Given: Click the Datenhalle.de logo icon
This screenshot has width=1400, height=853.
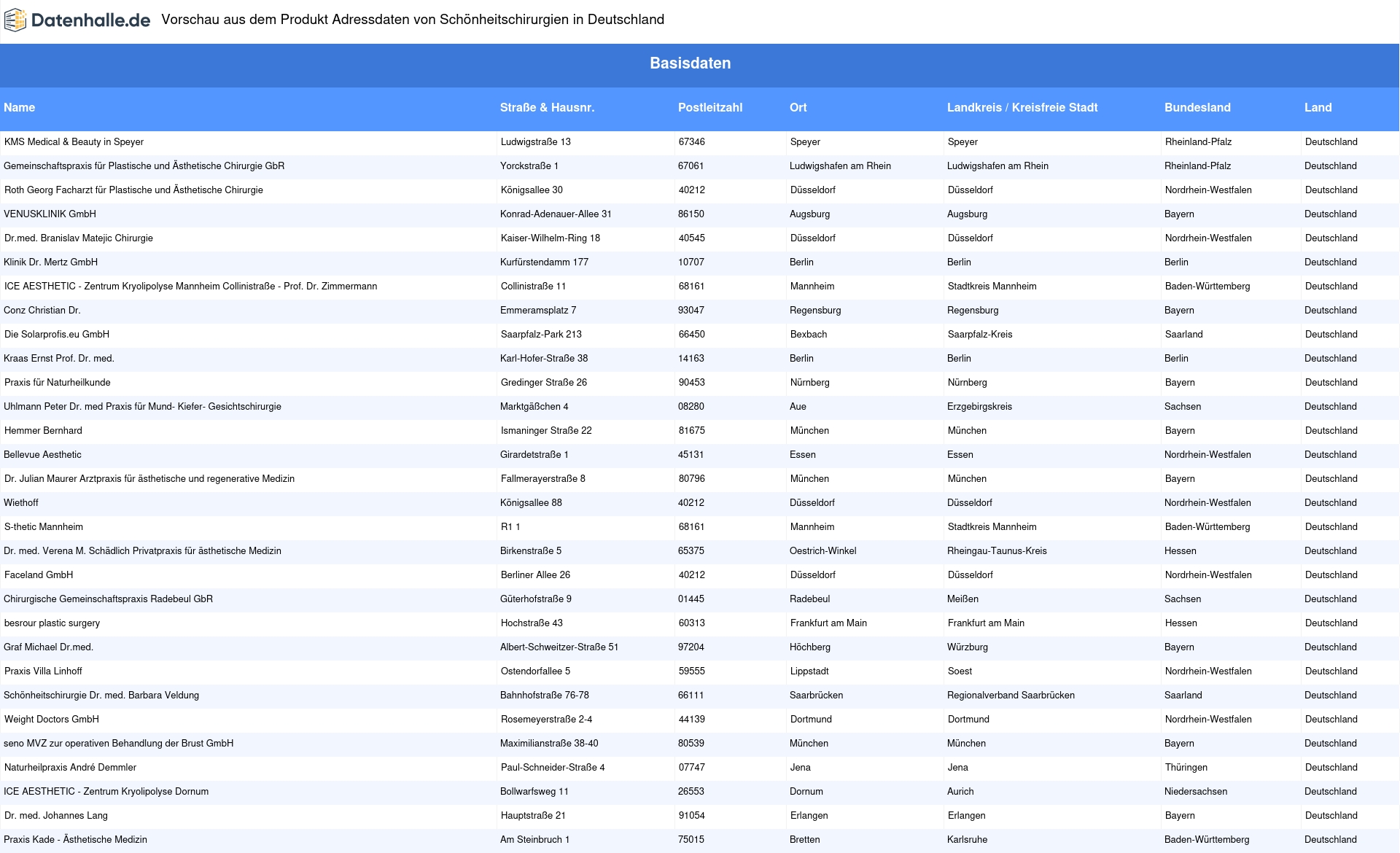Looking at the screenshot, I should tap(15, 20).
